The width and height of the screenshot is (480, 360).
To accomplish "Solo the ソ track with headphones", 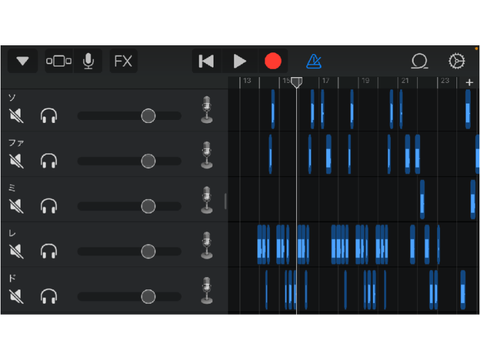I will tap(49, 116).
